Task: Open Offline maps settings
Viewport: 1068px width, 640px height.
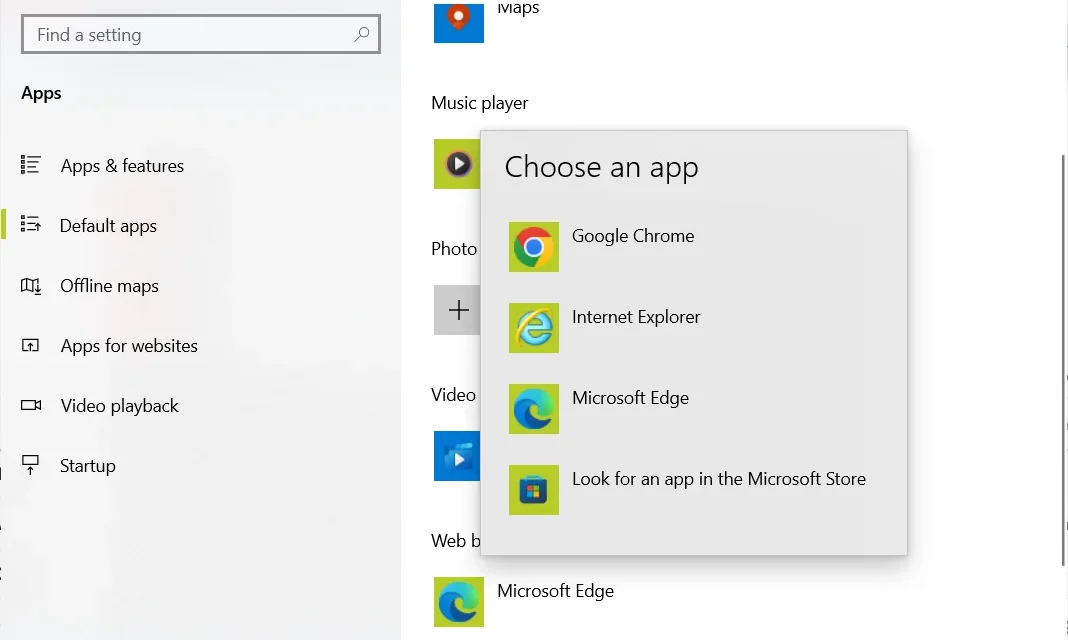Action: point(109,285)
